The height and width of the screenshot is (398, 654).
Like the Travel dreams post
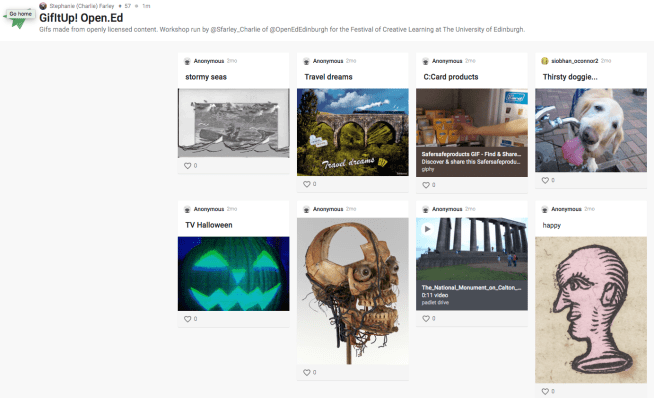[307, 184]
